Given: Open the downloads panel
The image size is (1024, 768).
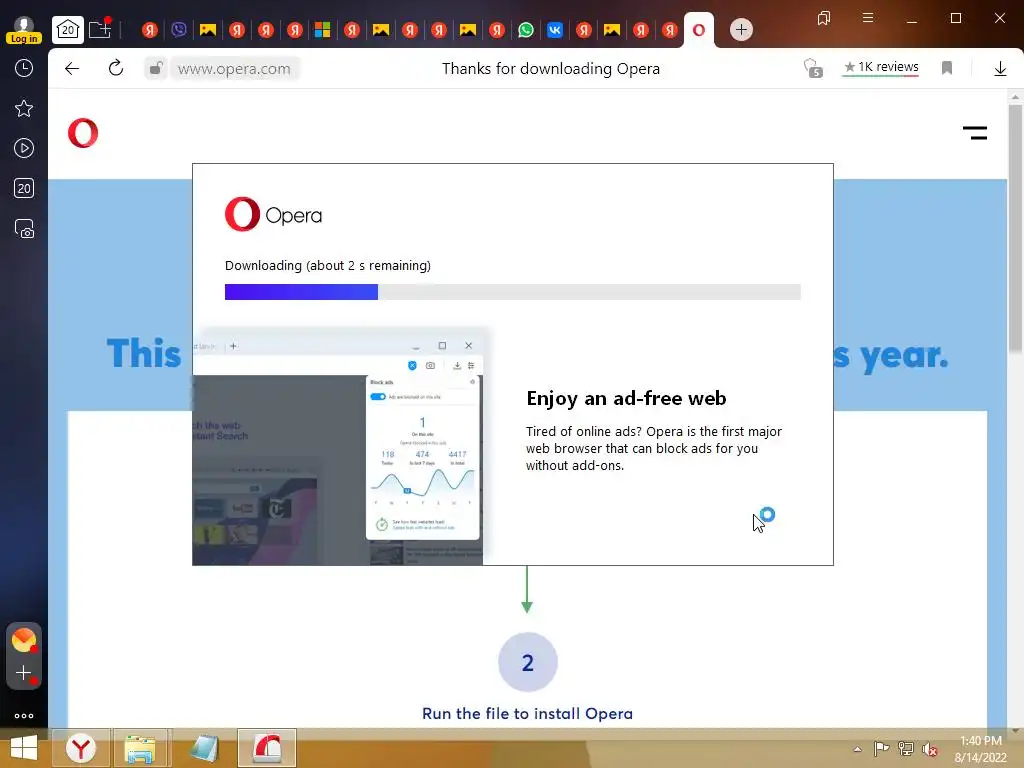Looking at the screenshot, I should pyautogui.click(x=1000, y=69).
